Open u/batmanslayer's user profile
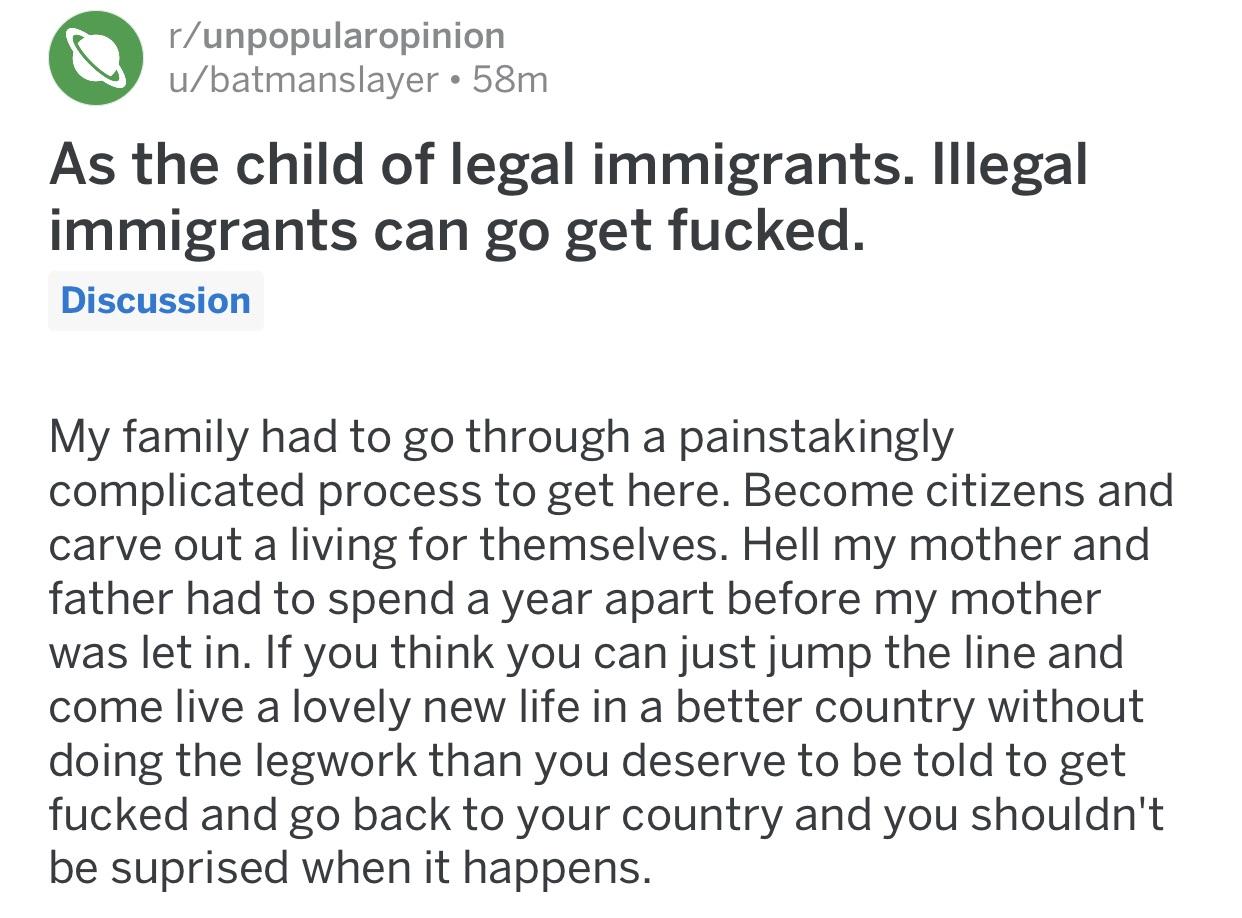The height and width of the screenshot is (918, 1242). 303,79
